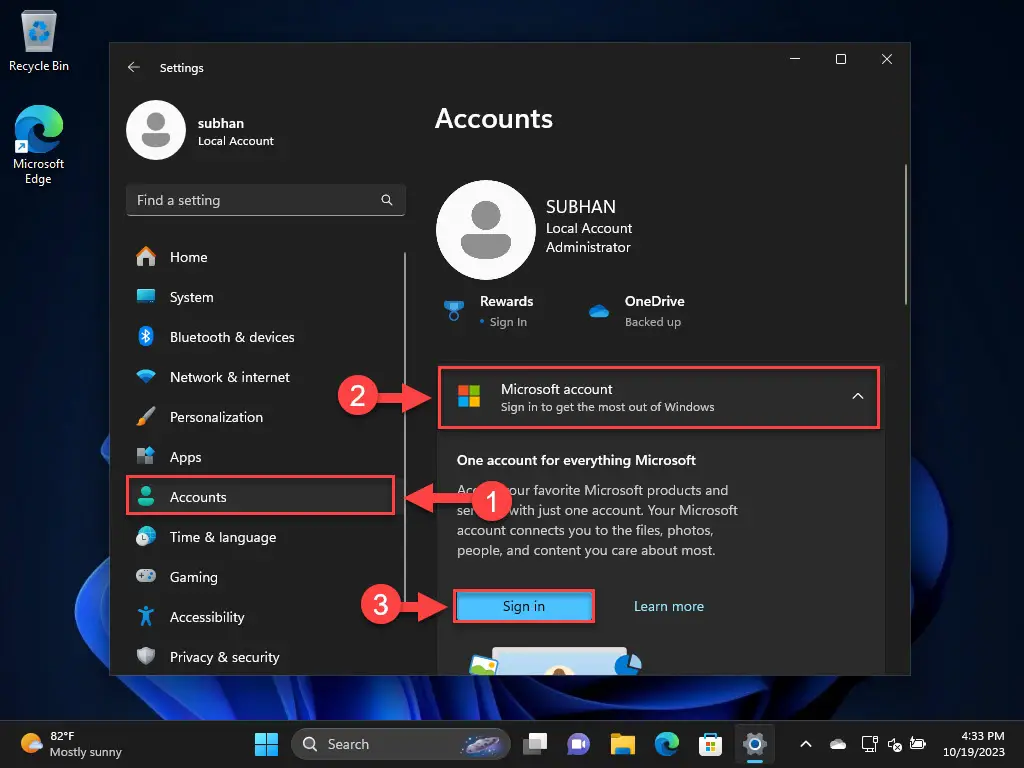Click the blue Sign in button
Viewport: 1024px width, 768px height.
(x=524, y=606)
